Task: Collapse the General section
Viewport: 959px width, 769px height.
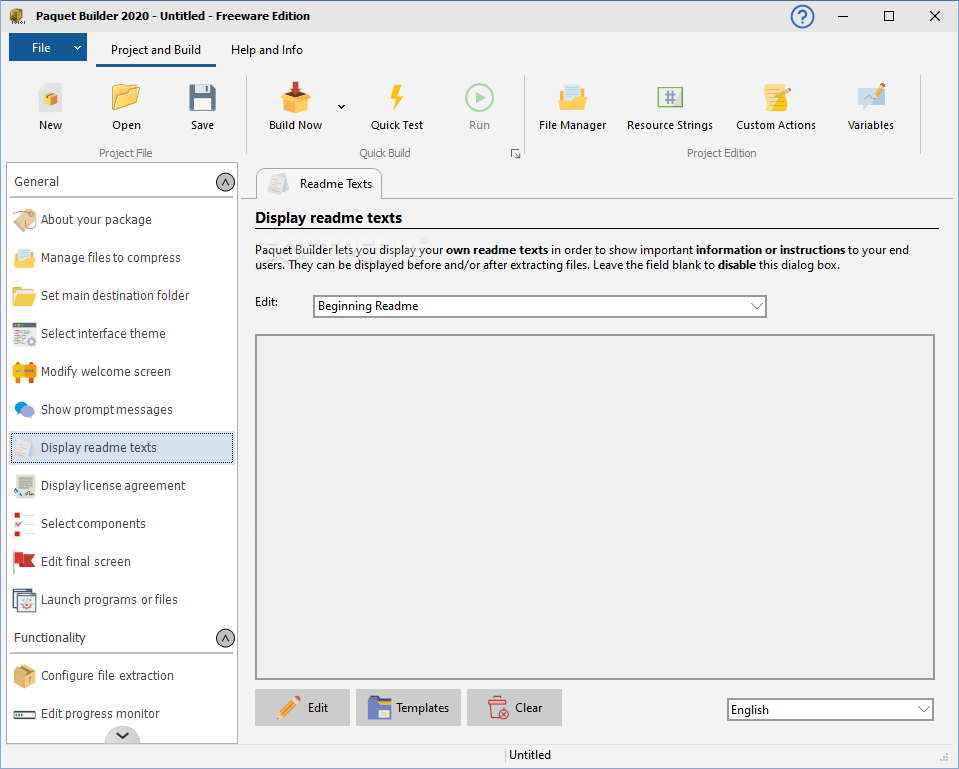Action: coord(225,182)
